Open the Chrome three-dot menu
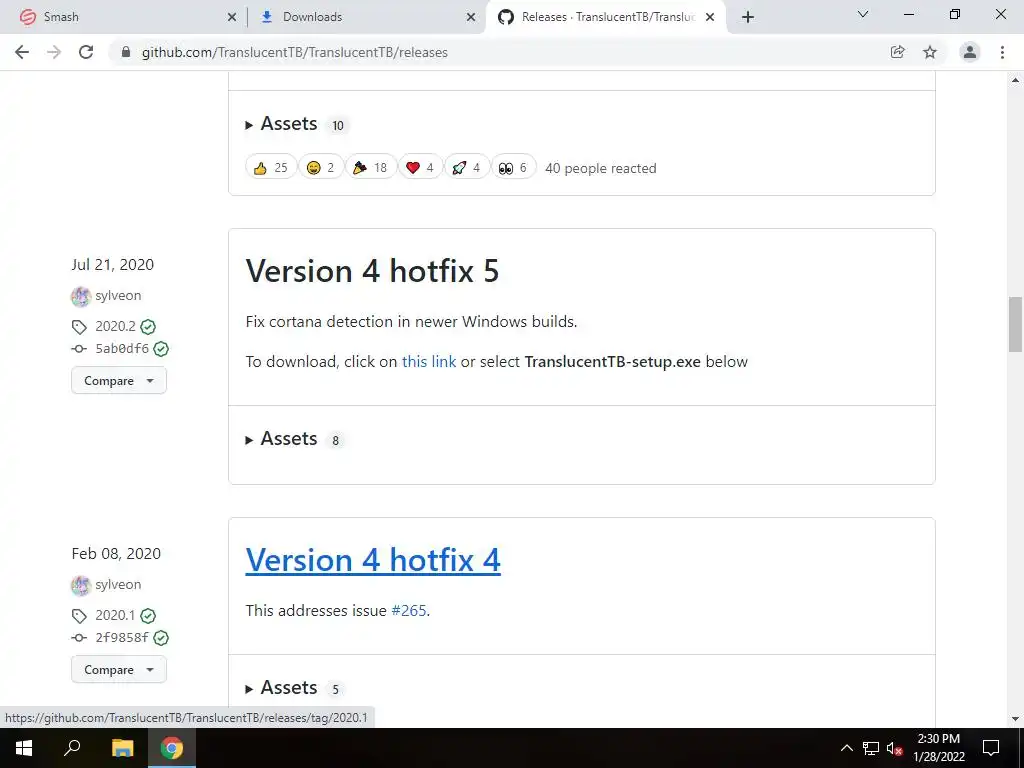The width and height of the screenshot is (1024, 768). 1002,52
